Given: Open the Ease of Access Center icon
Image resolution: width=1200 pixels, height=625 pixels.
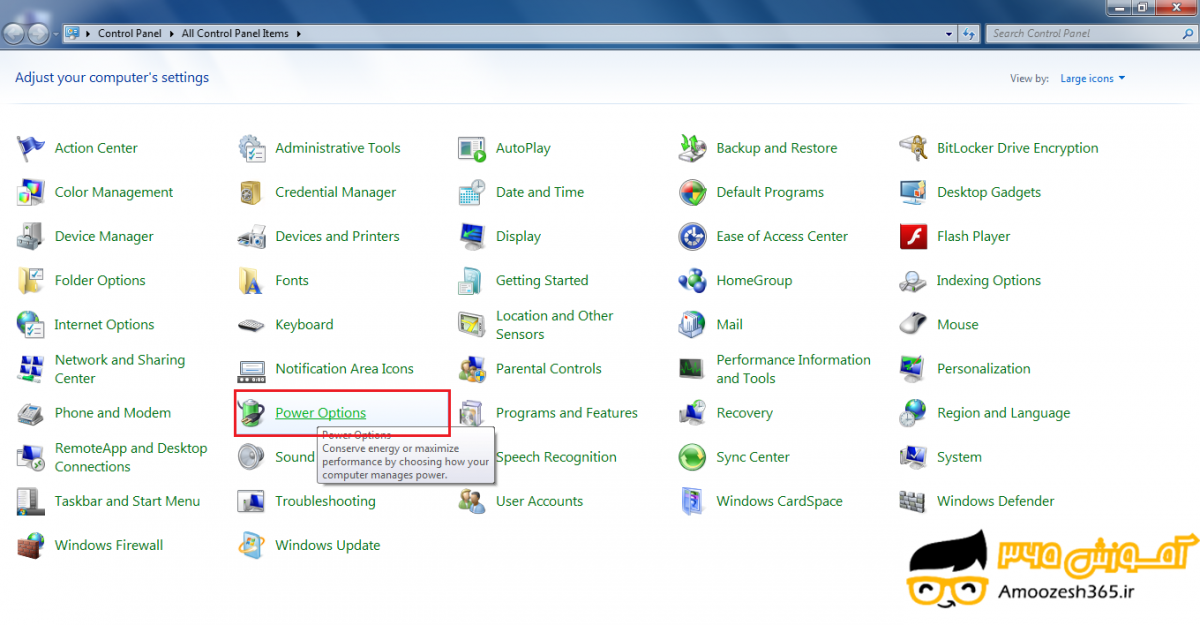Looking at the screenshot, I should click(692, 237).
